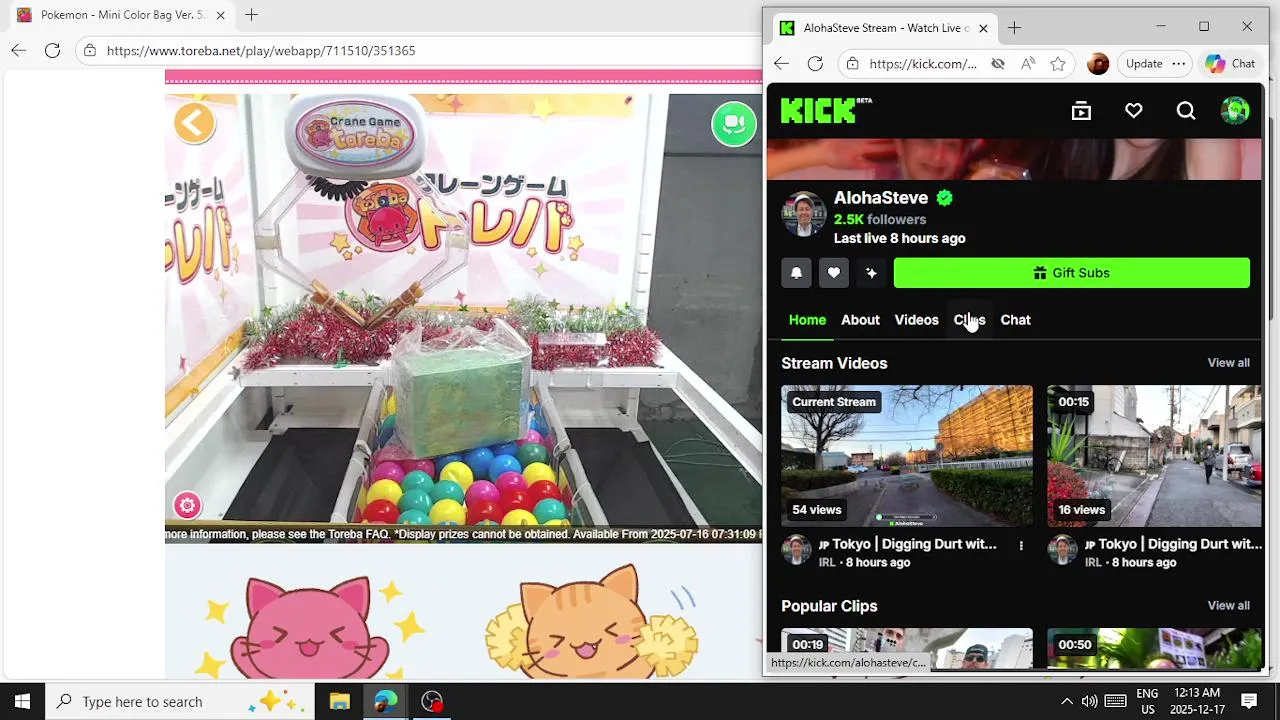Viewport: 1280px width, 720px height.
Task: Open the pink settings gear in Toreba game
Action: 187,505
